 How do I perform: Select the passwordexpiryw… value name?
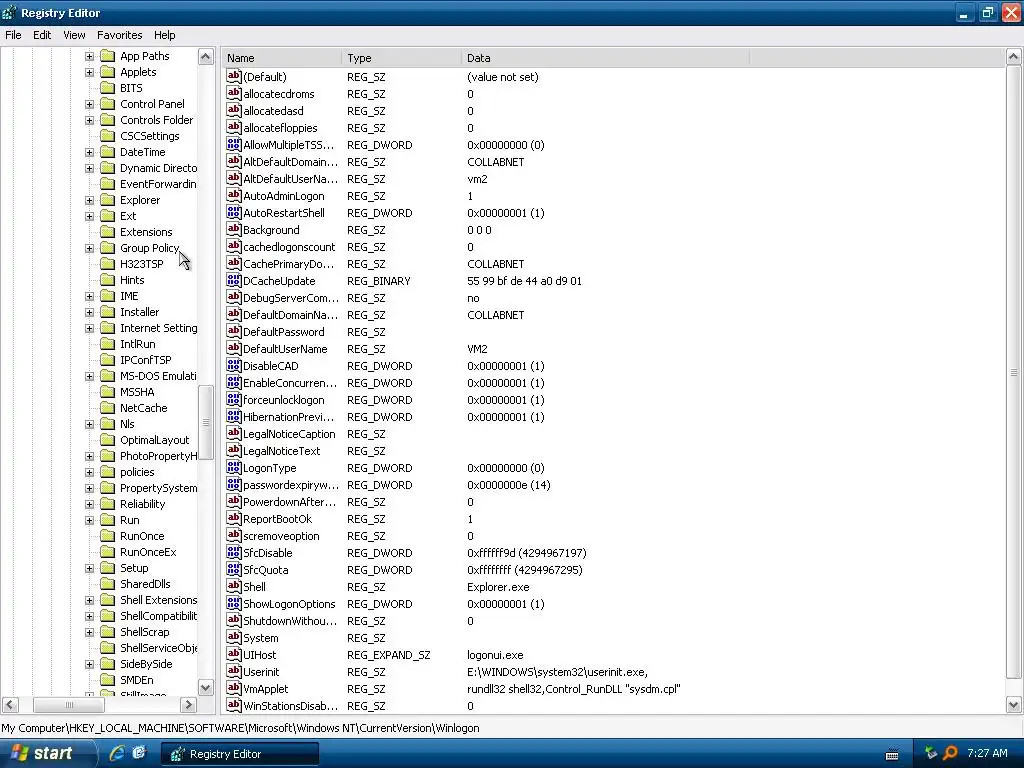(x=291, y=485)
